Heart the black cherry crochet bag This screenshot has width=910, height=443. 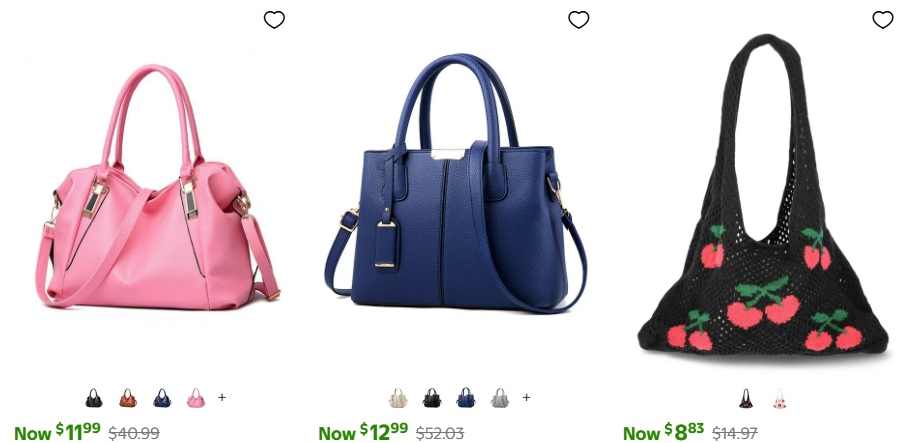(883, 20)
